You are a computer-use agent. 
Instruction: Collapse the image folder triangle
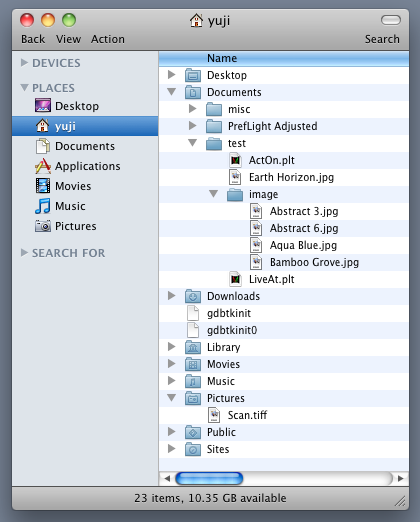click(x=214, y=193)
